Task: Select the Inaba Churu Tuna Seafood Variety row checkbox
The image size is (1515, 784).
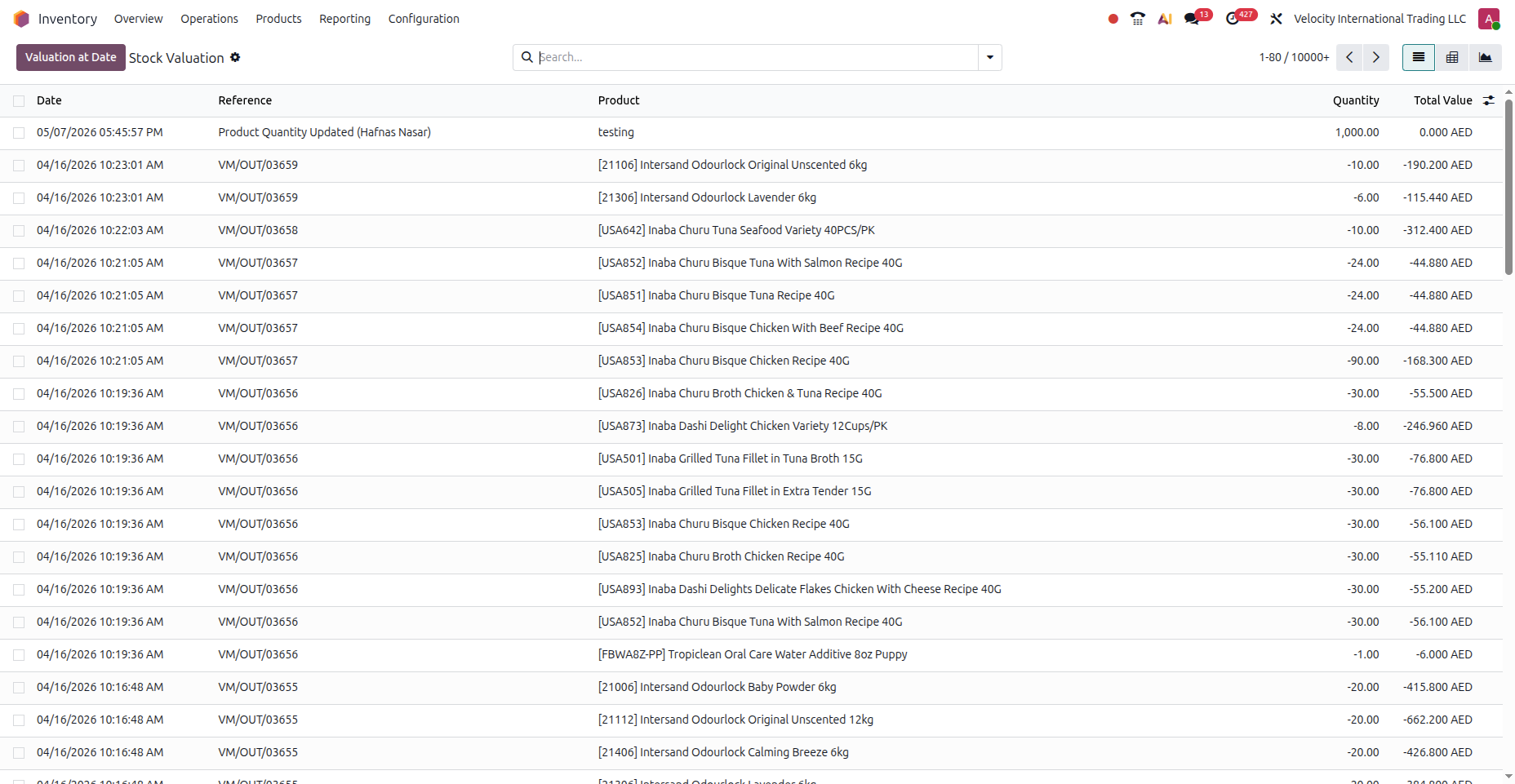Action: pos(19,231)
